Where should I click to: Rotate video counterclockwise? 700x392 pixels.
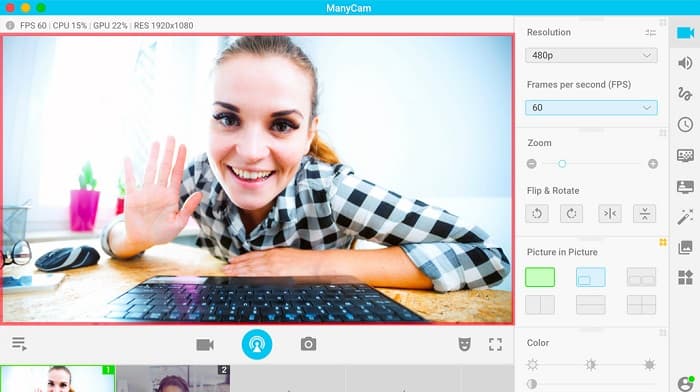click(x=537, y=213)
